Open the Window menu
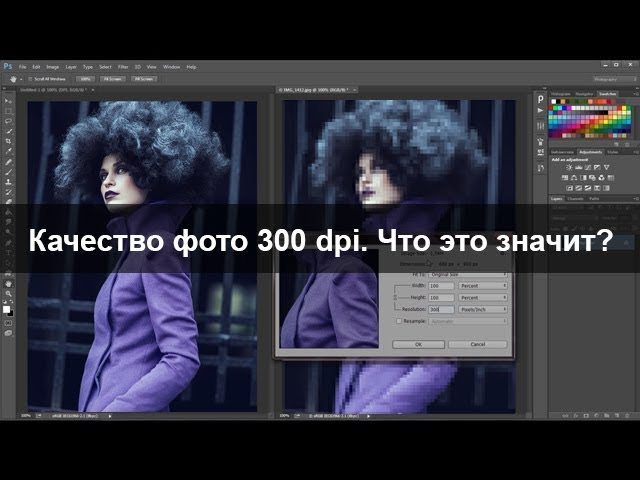 coord(171,67)
